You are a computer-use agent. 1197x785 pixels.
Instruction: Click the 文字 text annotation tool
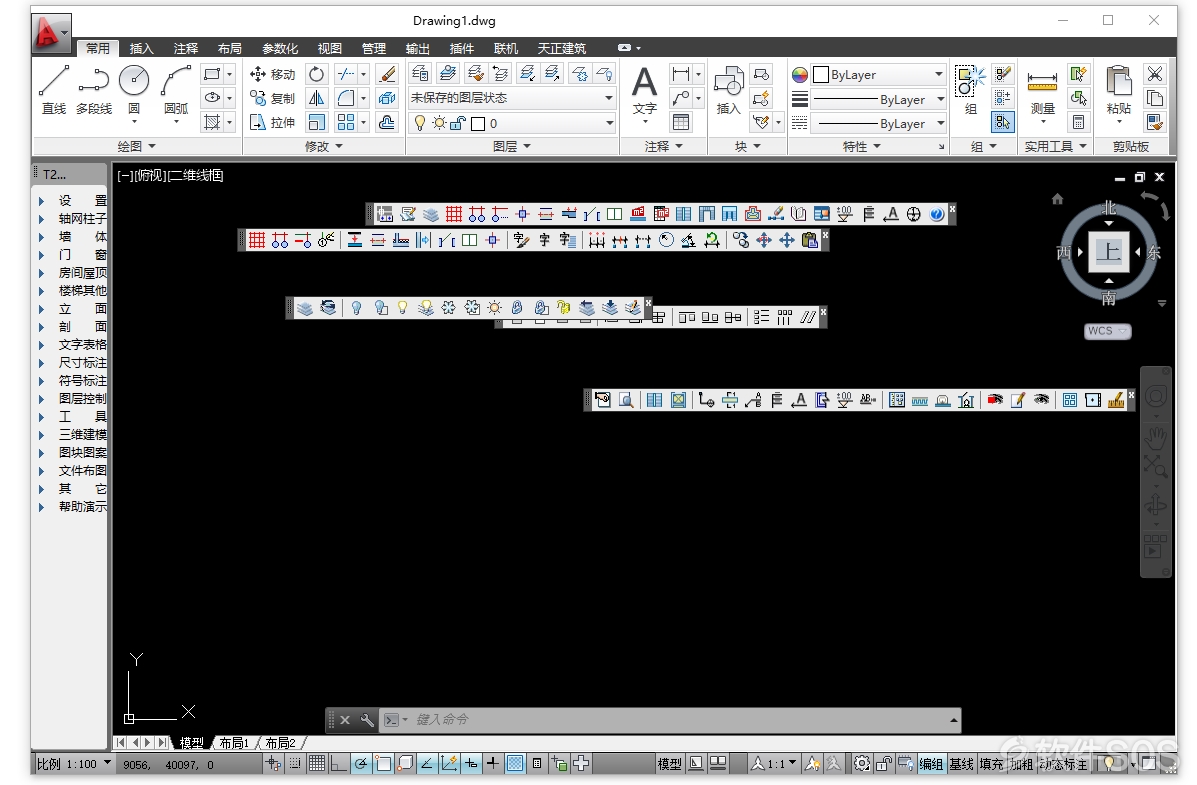(645, 92)
